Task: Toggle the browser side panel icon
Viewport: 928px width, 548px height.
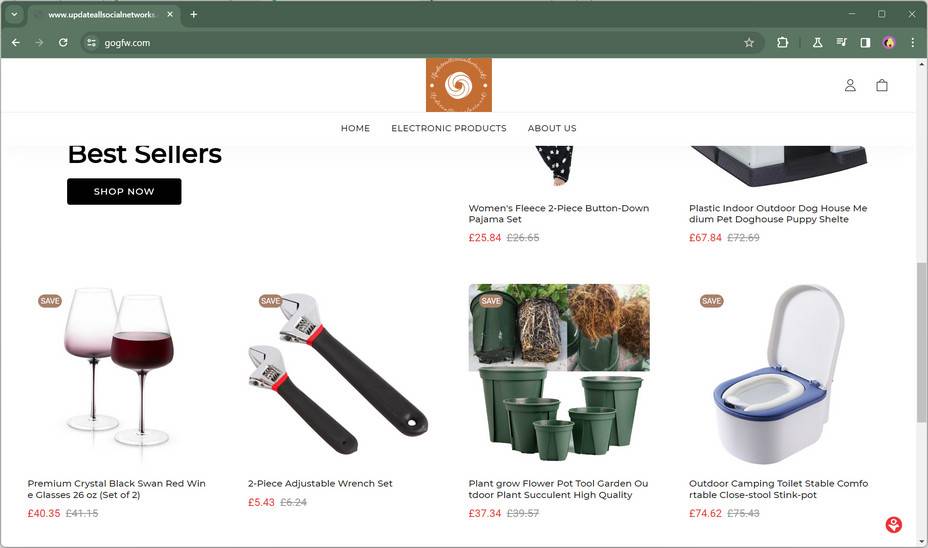Action: click(865, 43)
